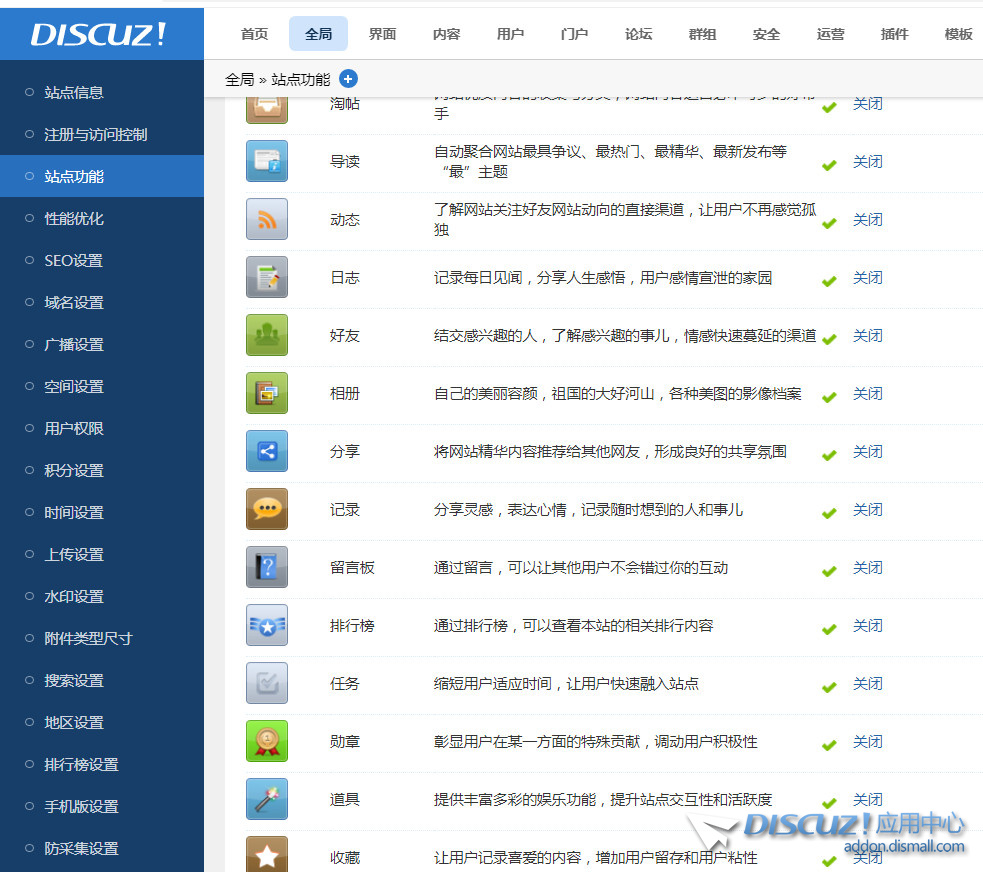Click the 分享 share icon
The height and width of the screenshot is (872, 983).
[x=267, y=451]
